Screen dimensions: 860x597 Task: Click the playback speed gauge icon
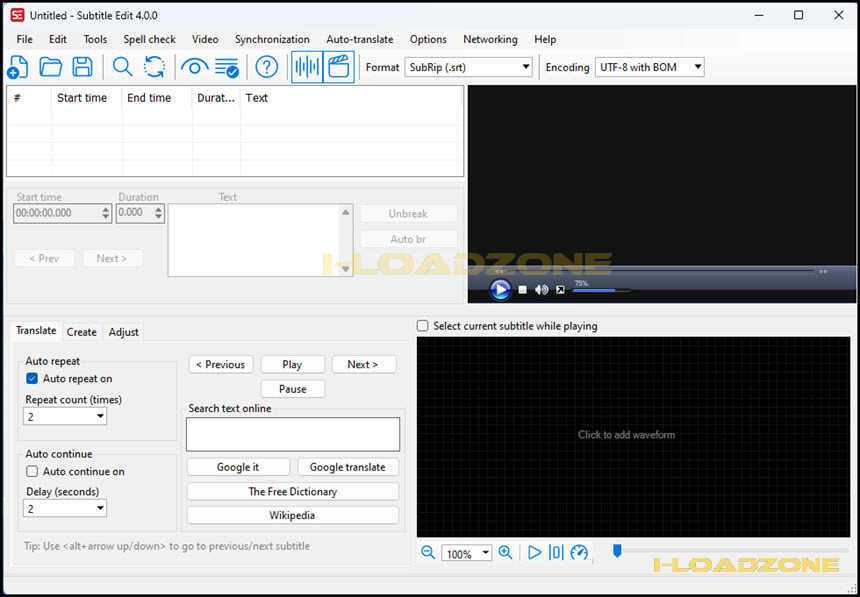579,552
